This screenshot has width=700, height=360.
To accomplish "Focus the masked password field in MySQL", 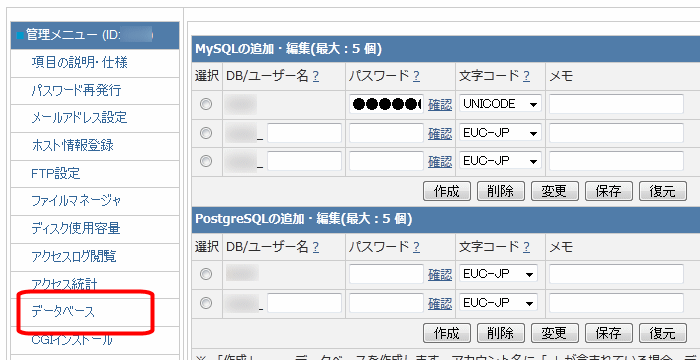I will (387, 104).
